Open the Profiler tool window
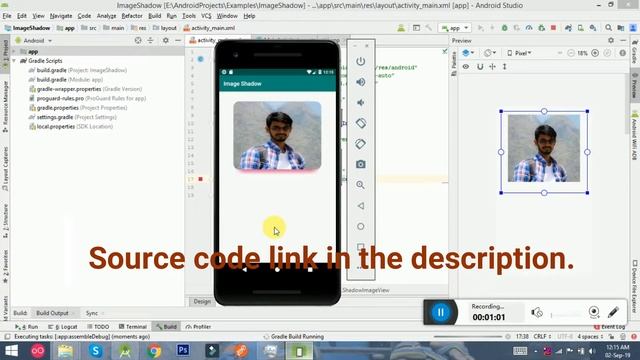Viewport: 640px width, 360px height. [198, 327]
